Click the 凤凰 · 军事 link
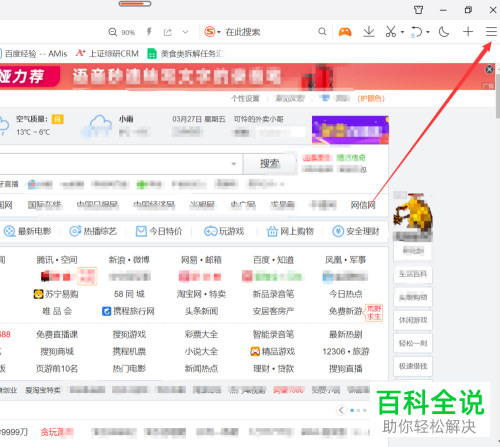 pyautogui.click(x=346, y=260)
